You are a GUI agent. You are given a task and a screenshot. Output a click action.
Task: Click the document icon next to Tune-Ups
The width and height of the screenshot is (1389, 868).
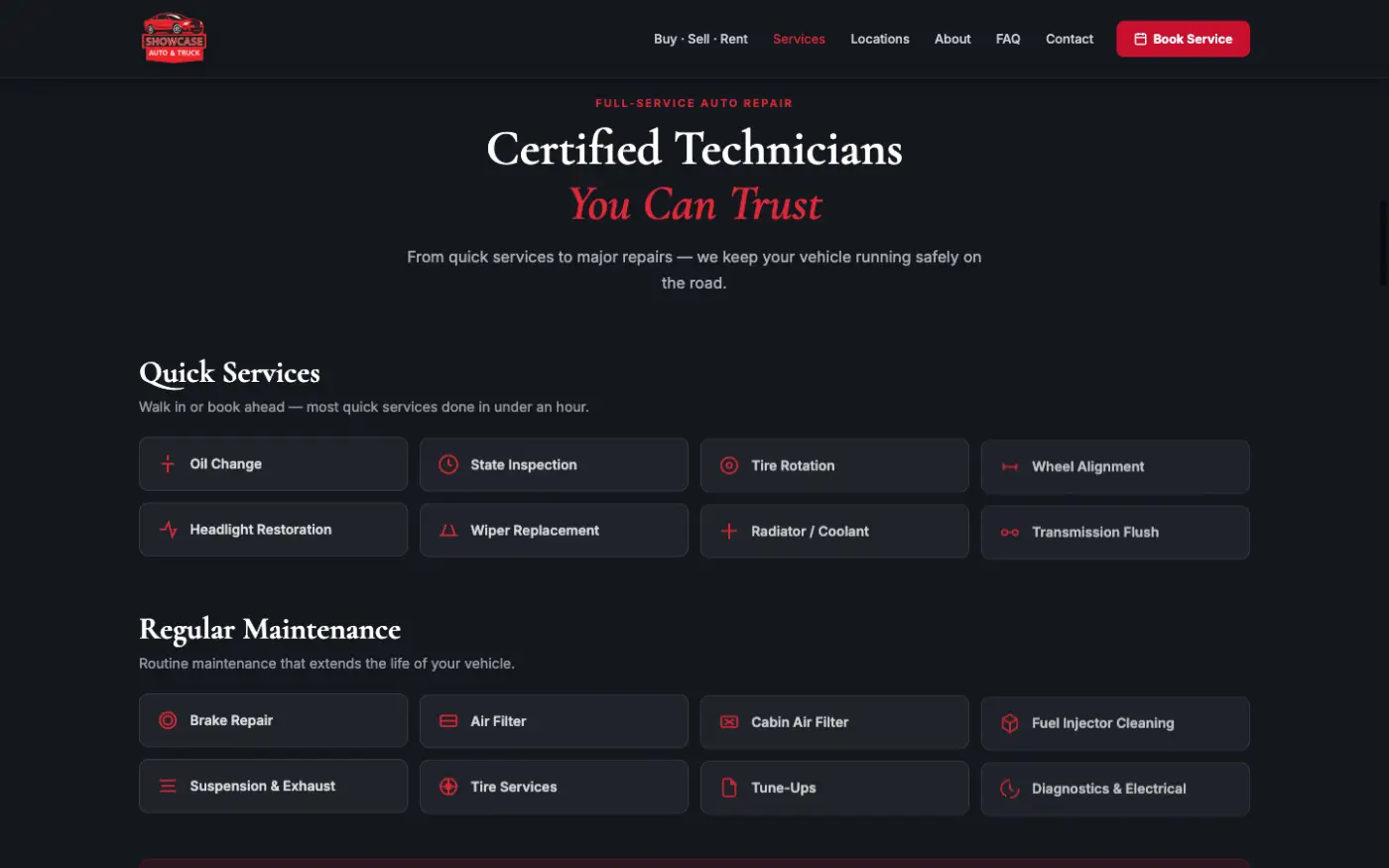tap(729, 788)
